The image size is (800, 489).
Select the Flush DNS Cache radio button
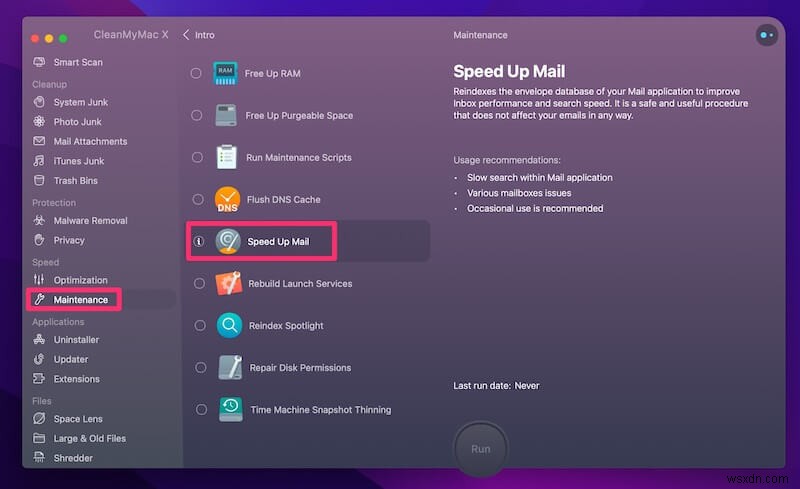tap(198, 199)
